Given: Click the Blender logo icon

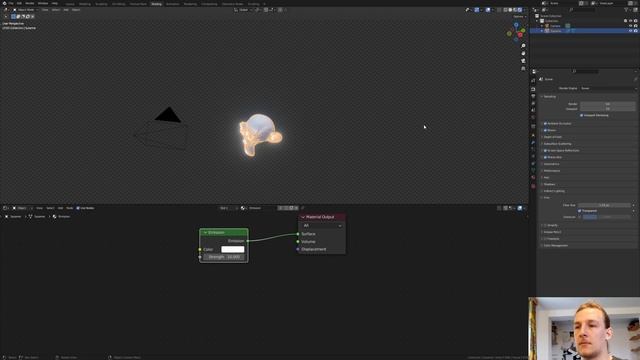Looking at the screenshot, I should (x=4, y=3).
